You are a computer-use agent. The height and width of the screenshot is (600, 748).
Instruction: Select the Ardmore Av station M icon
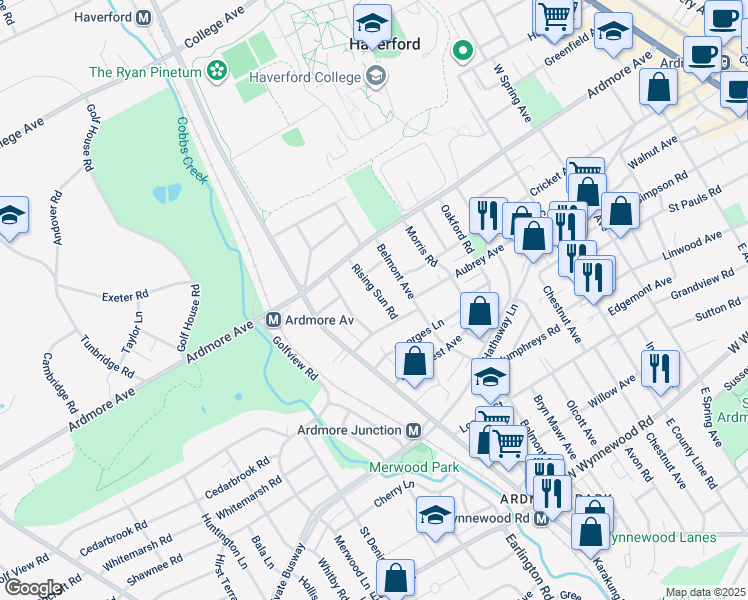coord(273,320)
